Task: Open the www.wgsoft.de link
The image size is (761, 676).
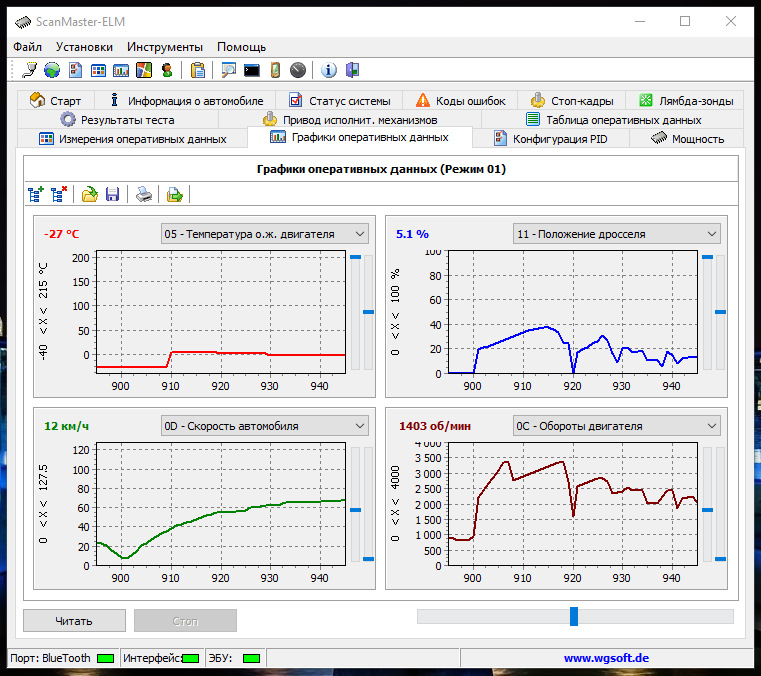Action: click(607, 658)
